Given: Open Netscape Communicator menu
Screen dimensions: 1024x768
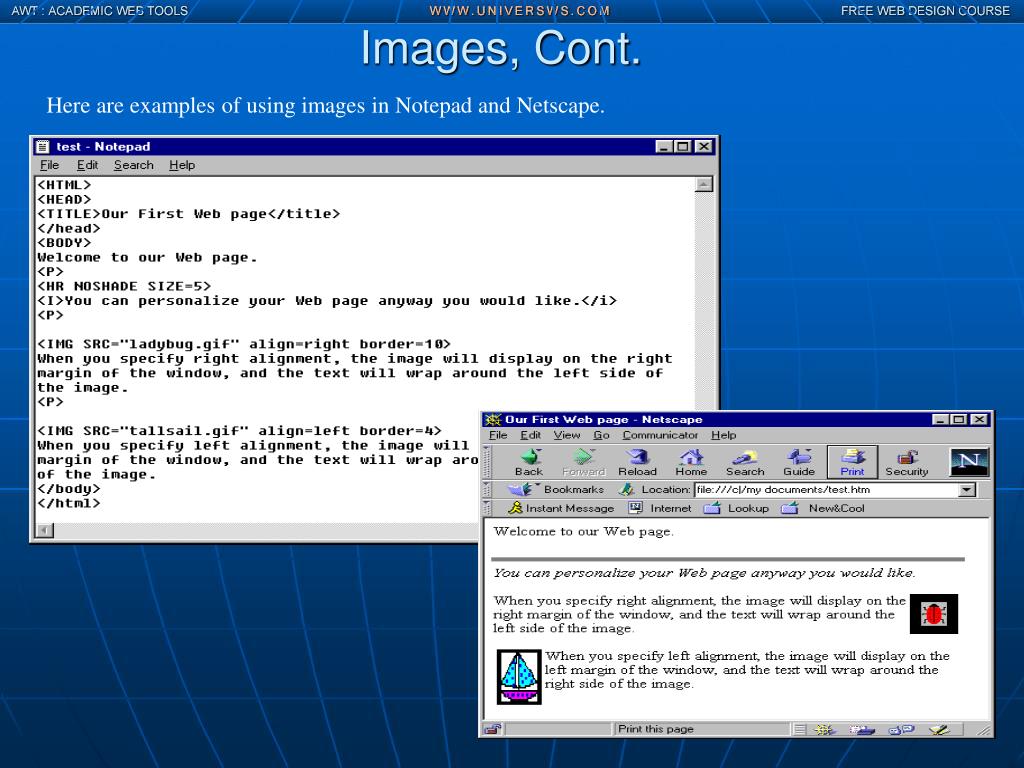Looking at the screenshot, I should pyautogui.click(x=660, y=435).
